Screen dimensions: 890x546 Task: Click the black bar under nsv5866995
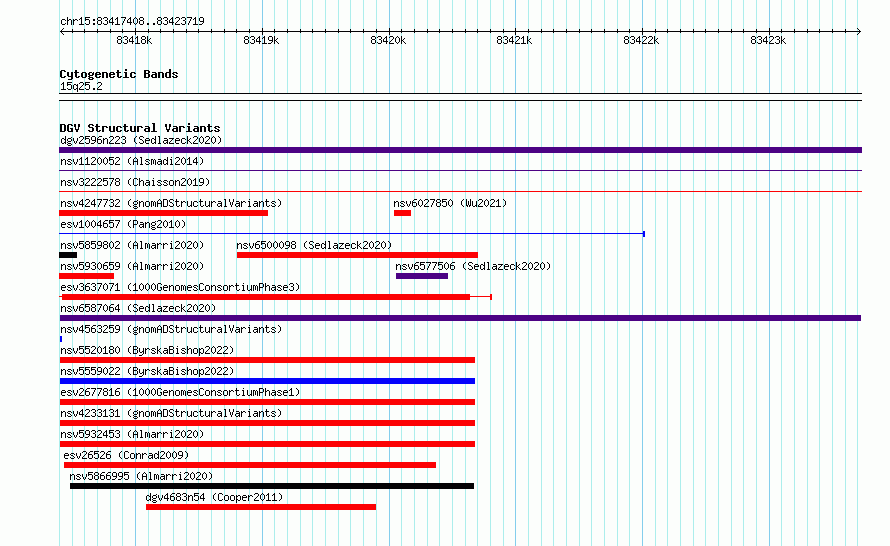click(x=272, y=486)
